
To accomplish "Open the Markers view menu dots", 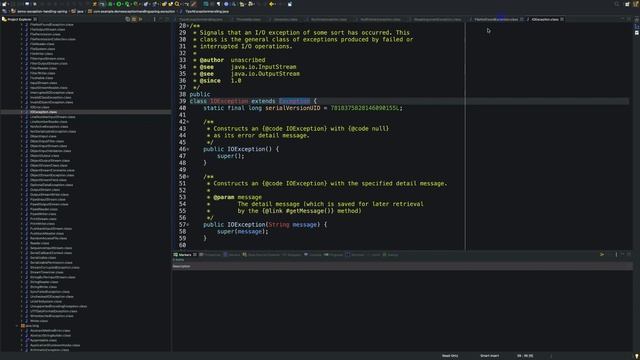I will [616, 255].
